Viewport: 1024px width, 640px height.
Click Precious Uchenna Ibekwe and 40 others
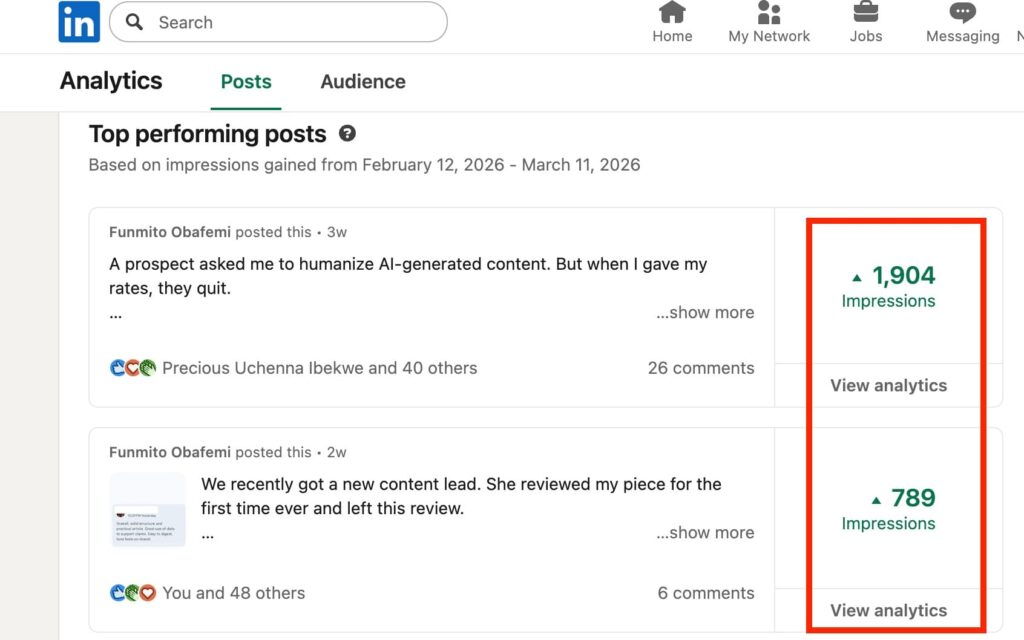(x=320, y=368)
